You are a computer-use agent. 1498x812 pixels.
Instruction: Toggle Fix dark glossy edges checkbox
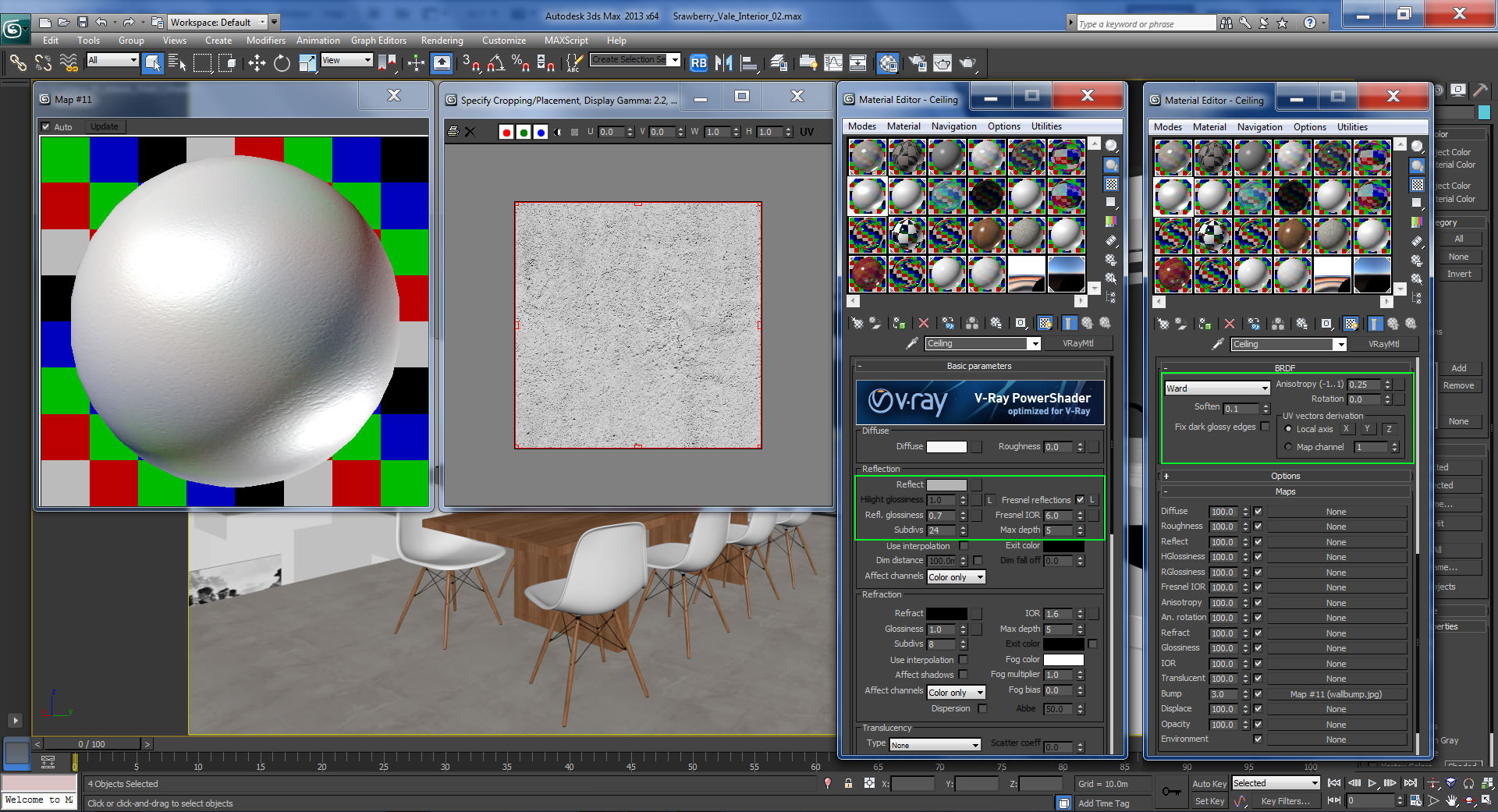[1265, 427]
